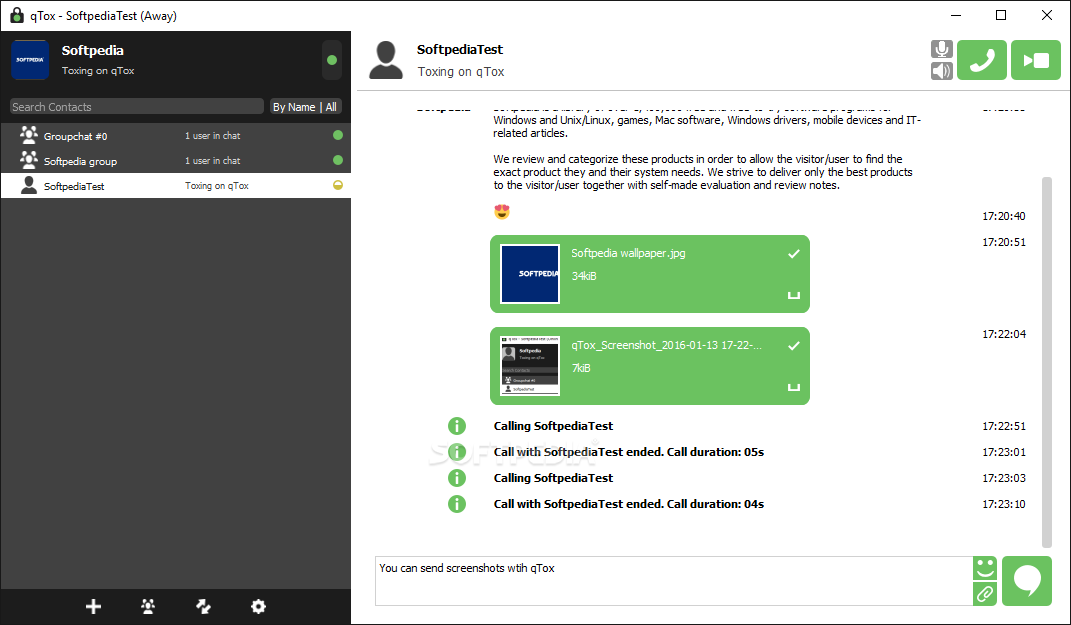
Task: Click the message text input box
Action: pos(673,581)
